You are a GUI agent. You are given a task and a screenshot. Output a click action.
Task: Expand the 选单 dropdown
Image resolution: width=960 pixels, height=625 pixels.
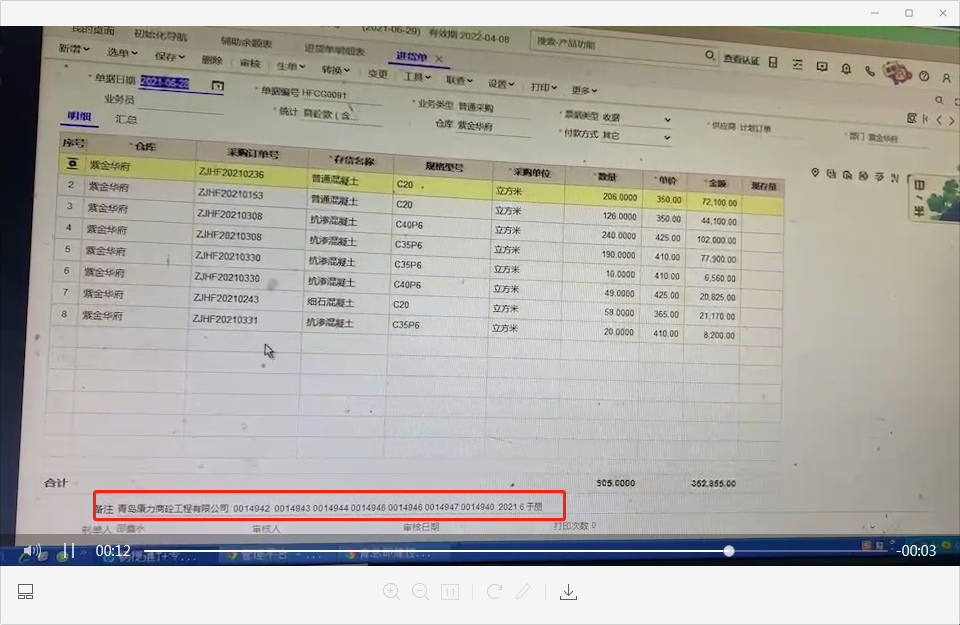(122, 52)
